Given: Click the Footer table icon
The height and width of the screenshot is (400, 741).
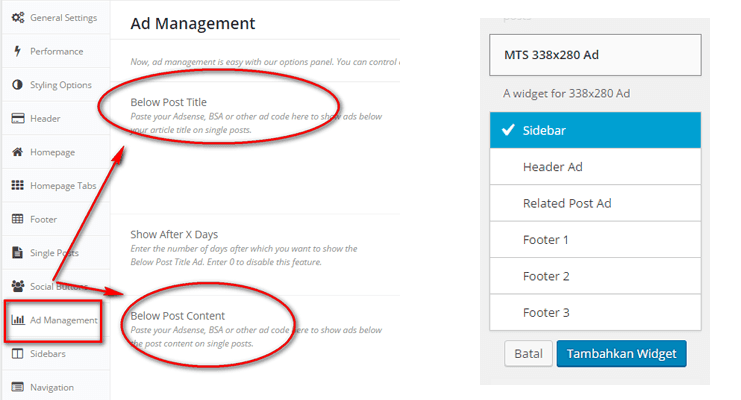Looking at the screenshot, I should click(17, 219).
